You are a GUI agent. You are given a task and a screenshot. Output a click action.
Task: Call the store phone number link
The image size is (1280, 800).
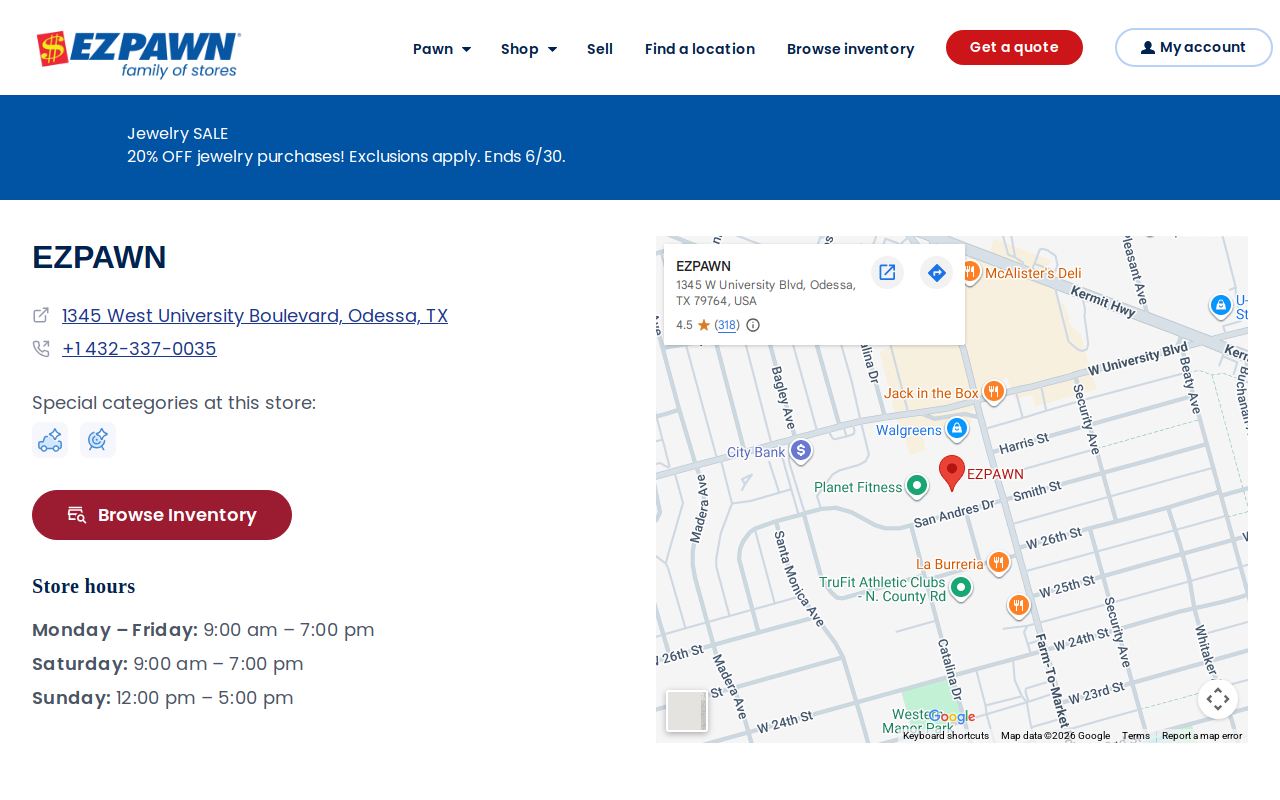point(139,349)
